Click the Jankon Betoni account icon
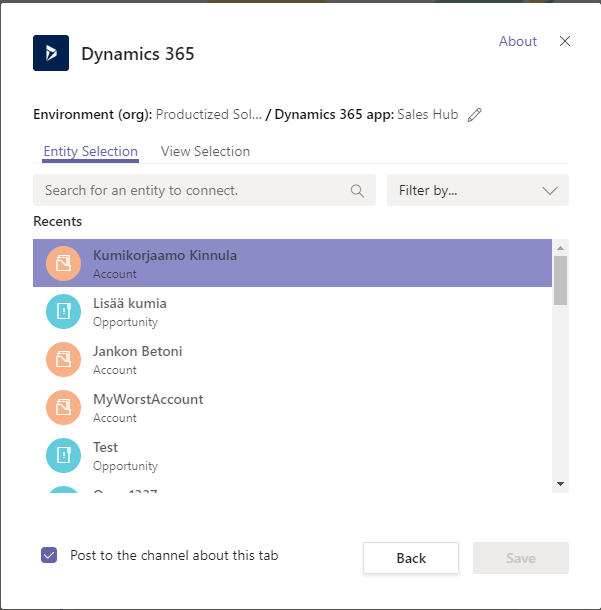The width and height of the screenshot is (601, 610). pos(63,359)
